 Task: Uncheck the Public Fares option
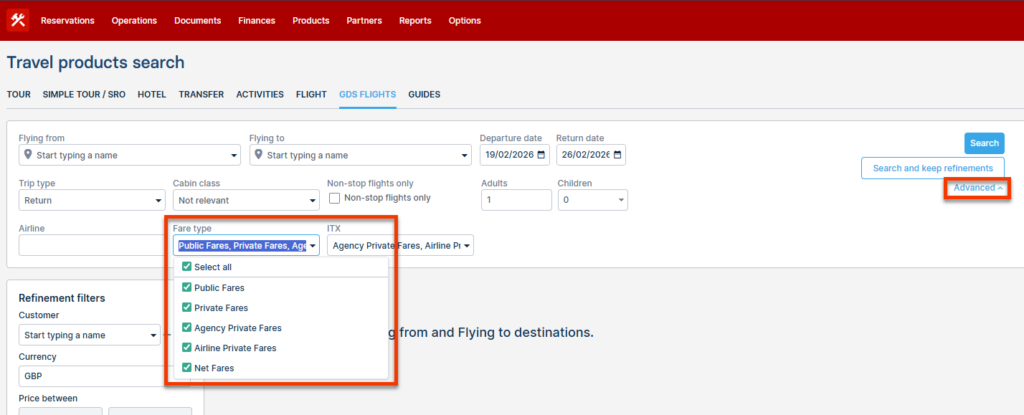[x=187, y=287]
